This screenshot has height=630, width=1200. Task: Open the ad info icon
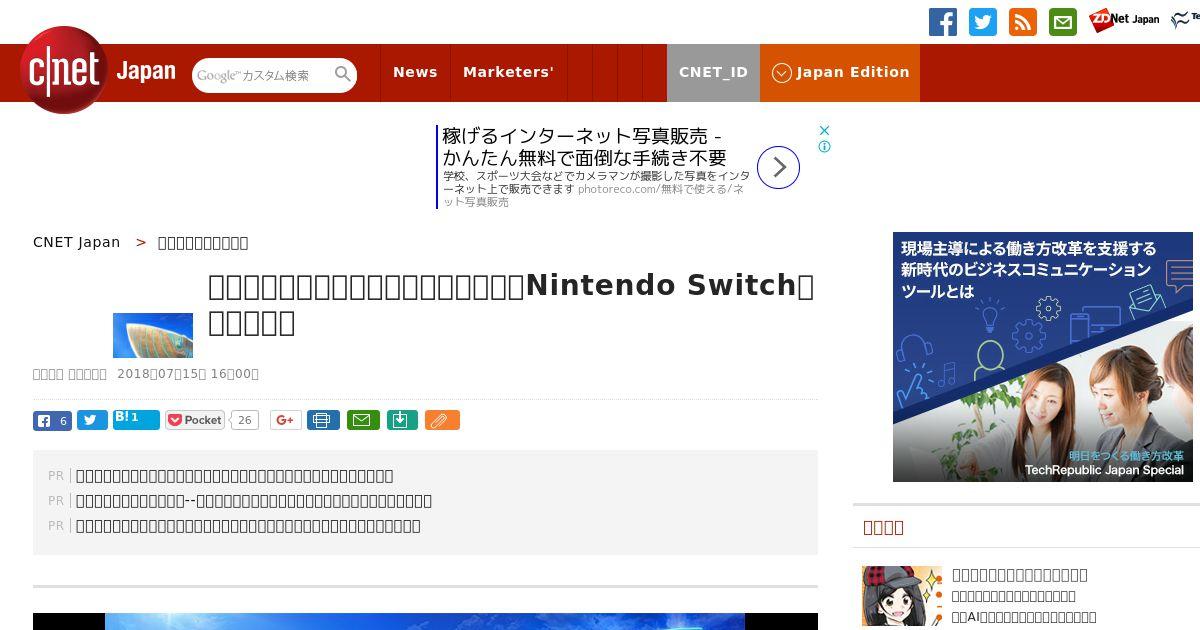[x=824, y=146]
